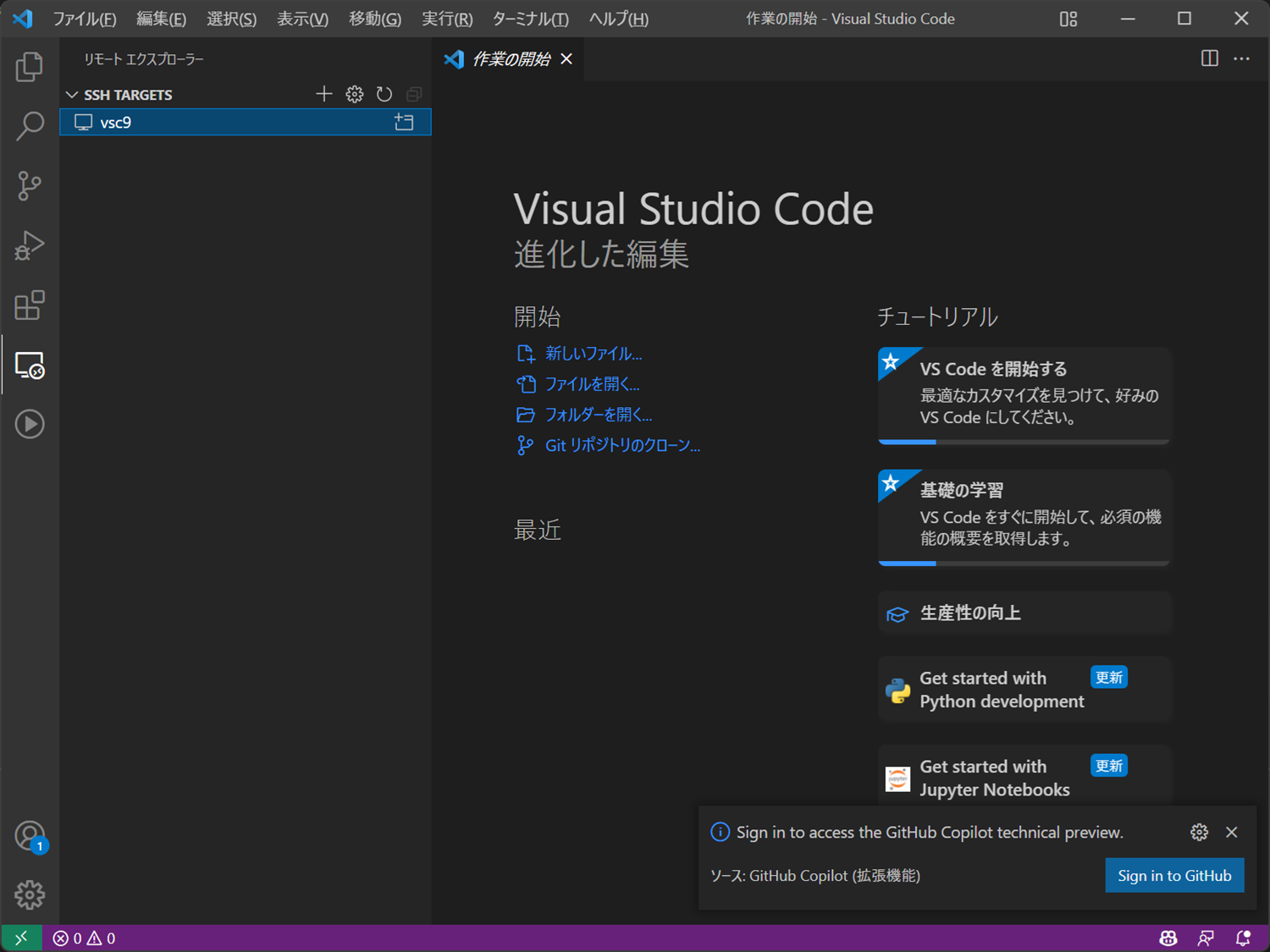Collapse the SSH TARGETS section

[72, 95]
